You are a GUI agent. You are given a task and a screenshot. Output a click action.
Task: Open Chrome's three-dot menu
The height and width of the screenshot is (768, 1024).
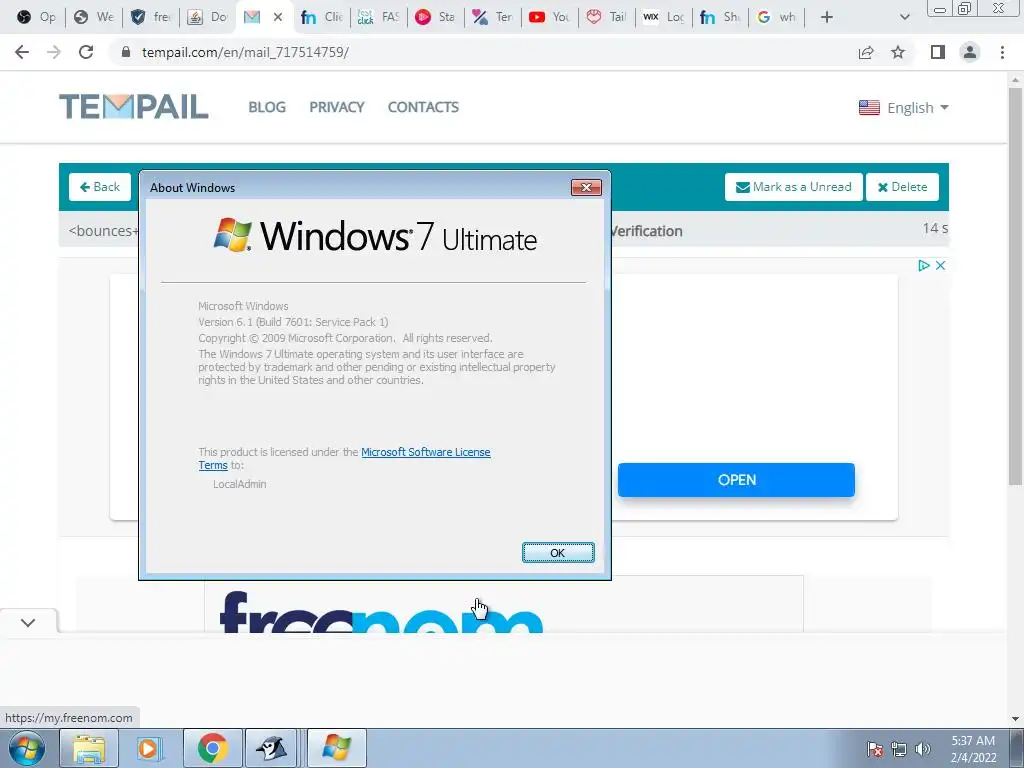pos(1002,52)
